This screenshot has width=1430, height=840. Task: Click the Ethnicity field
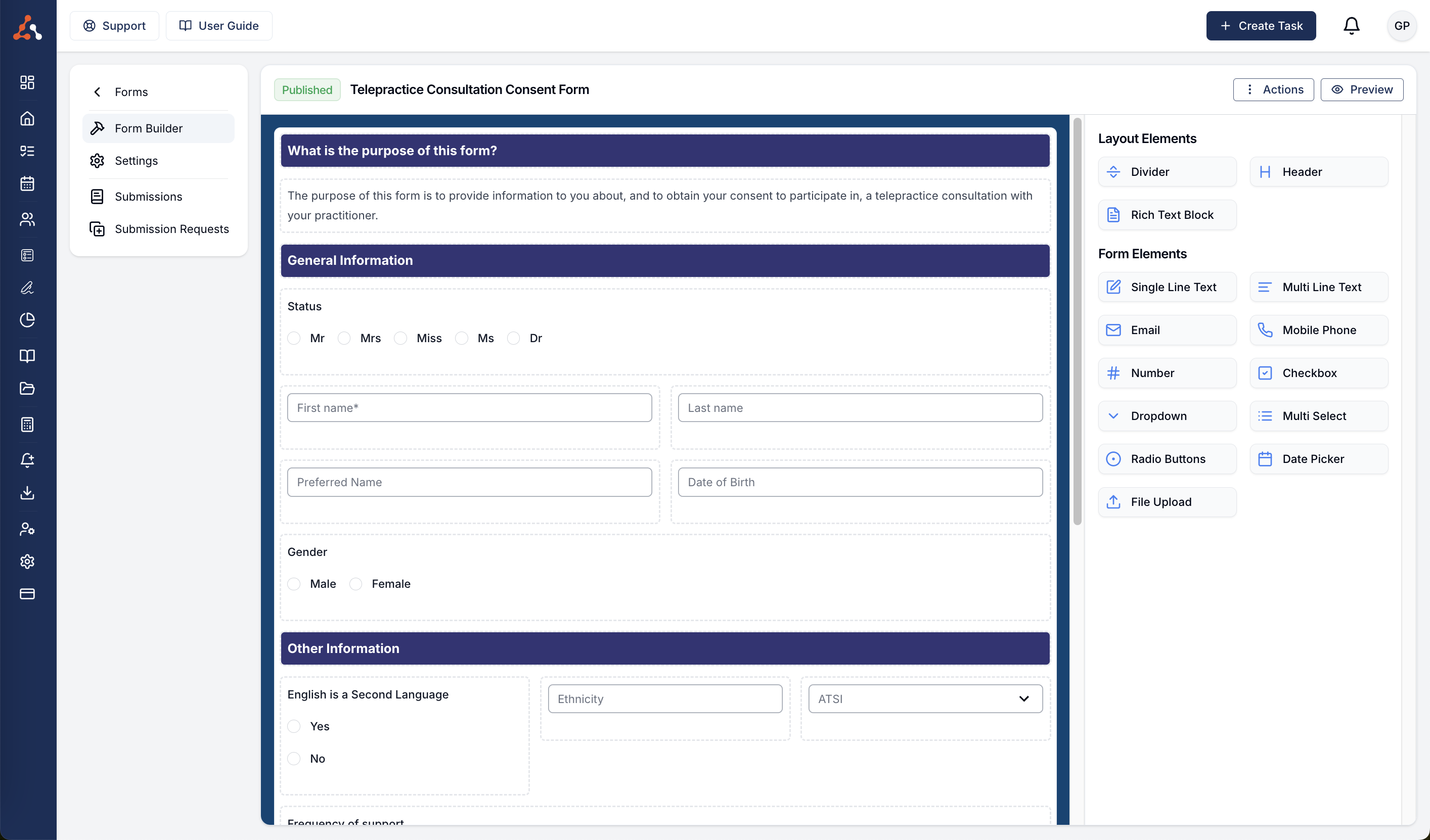665,699
